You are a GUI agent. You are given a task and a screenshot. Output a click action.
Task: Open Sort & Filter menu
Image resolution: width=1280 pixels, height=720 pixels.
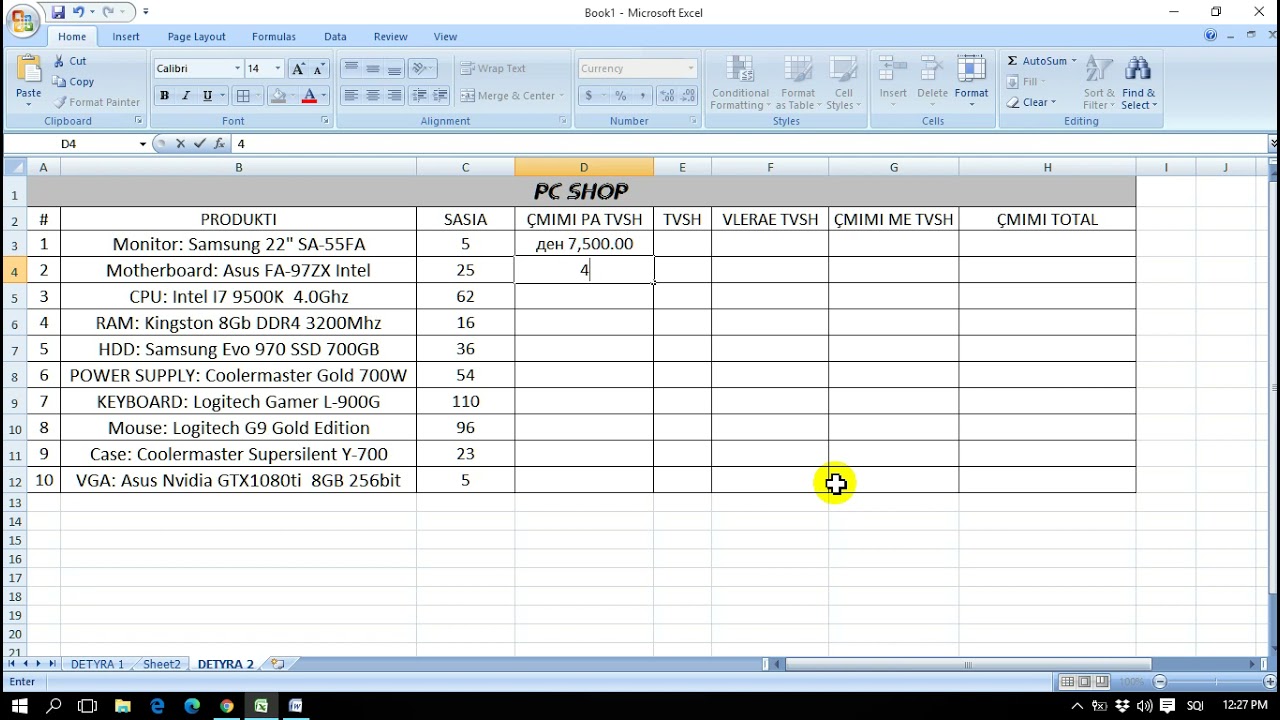(1099, 82)
